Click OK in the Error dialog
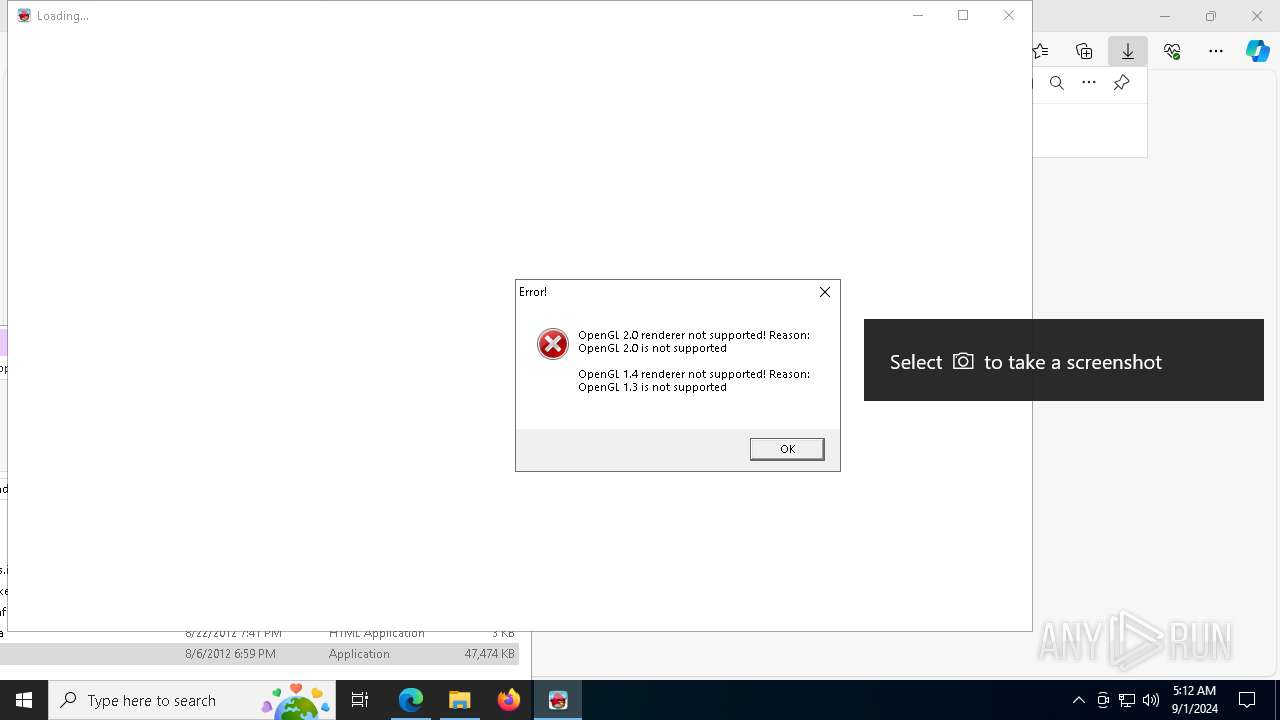The height and width of the screenshot is (720, 1280). 787,449
